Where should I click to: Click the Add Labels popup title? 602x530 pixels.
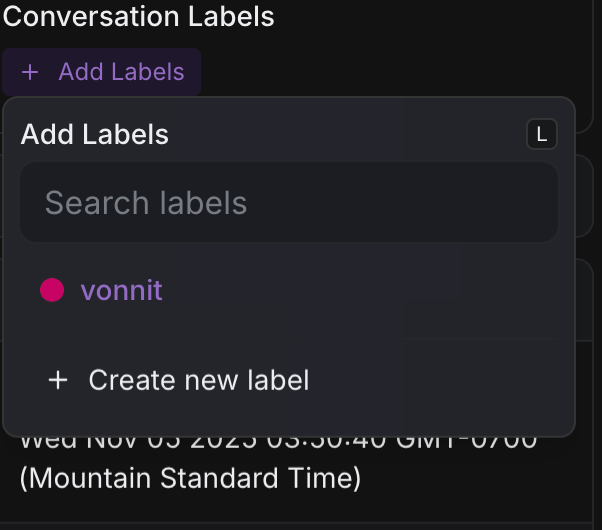pos(95,135)
